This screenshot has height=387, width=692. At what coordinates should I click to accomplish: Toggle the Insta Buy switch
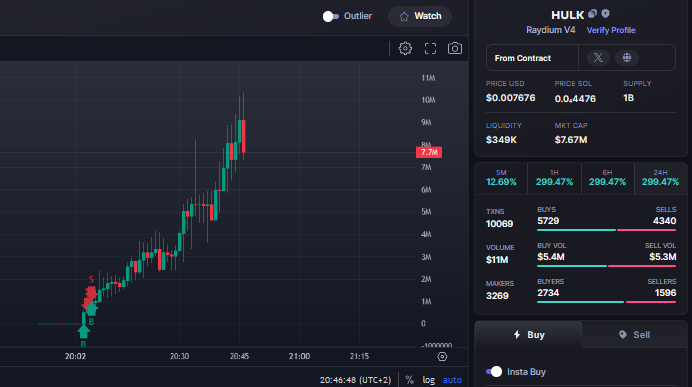click(x=494, y=372)
